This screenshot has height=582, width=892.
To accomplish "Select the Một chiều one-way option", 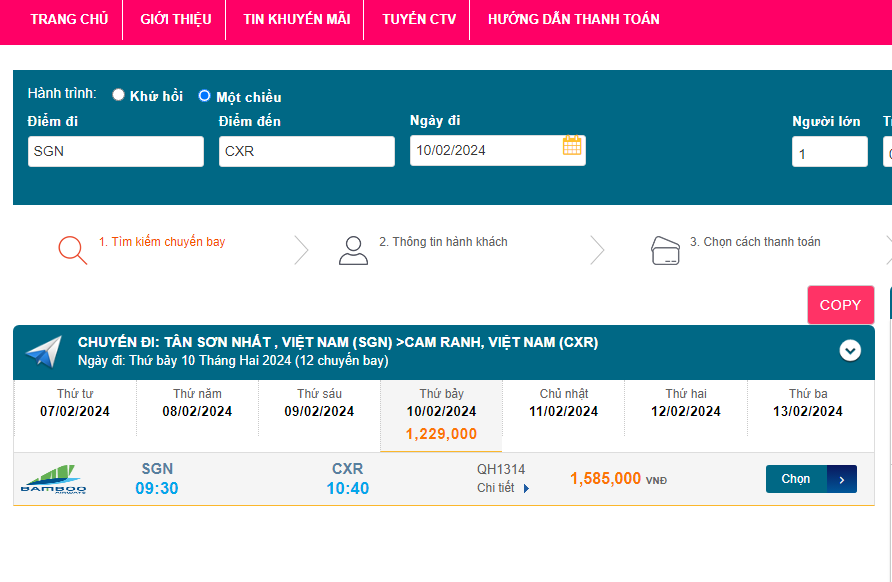I will tap(205, 96).
